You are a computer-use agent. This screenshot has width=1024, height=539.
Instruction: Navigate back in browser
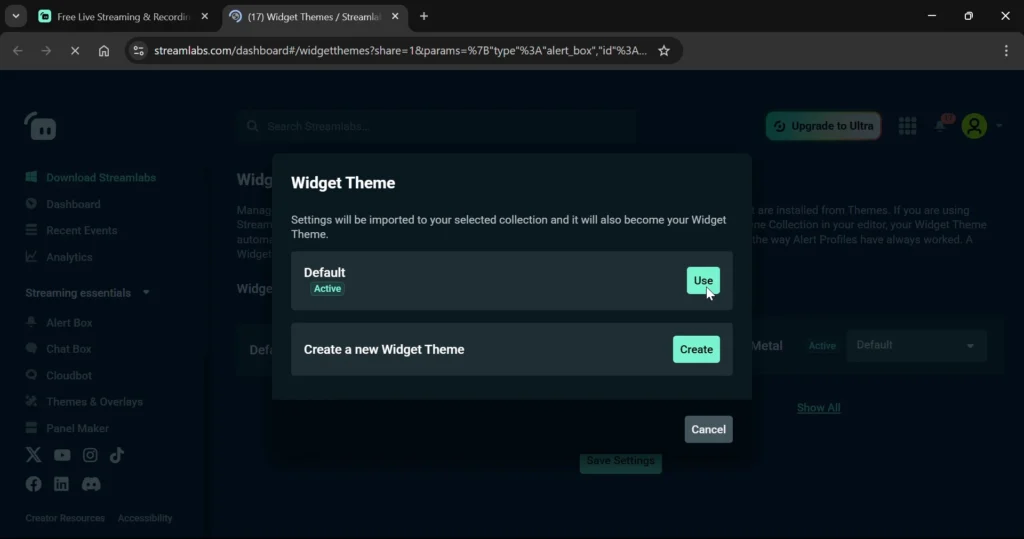click(x=18, y=51)
